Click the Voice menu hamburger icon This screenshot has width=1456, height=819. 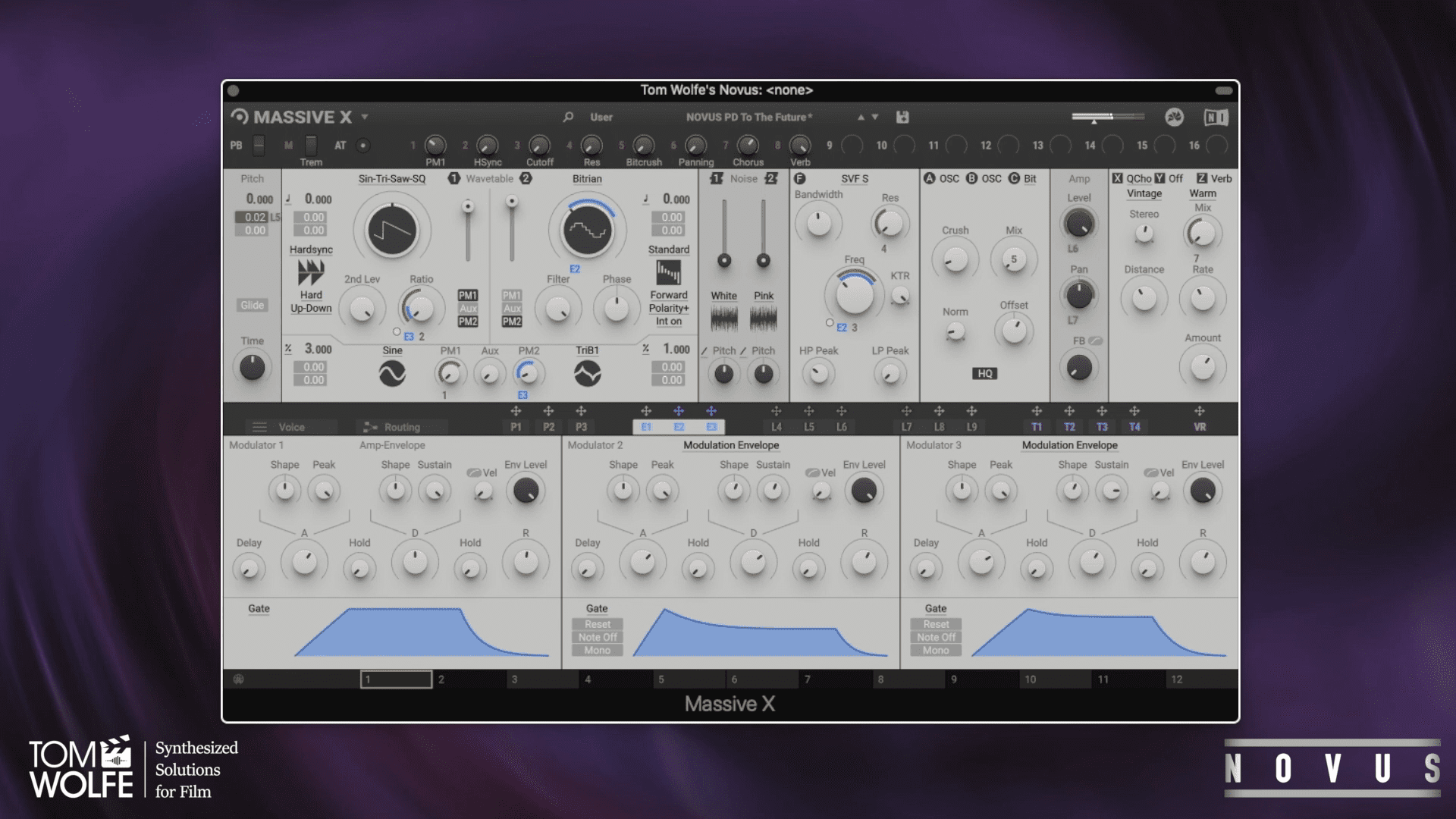click(259, 427)
